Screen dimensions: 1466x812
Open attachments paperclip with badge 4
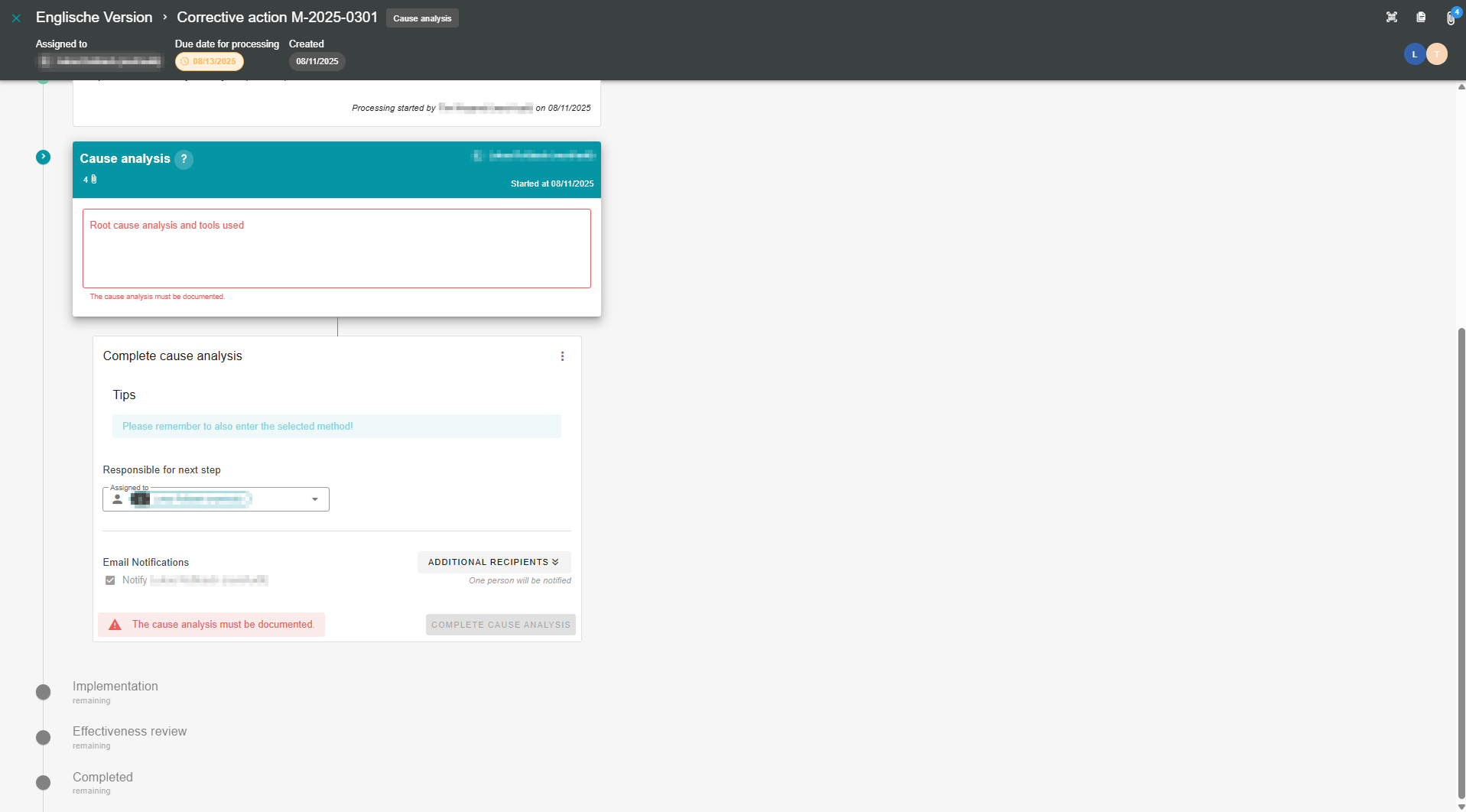click(x=1450, y=18)
